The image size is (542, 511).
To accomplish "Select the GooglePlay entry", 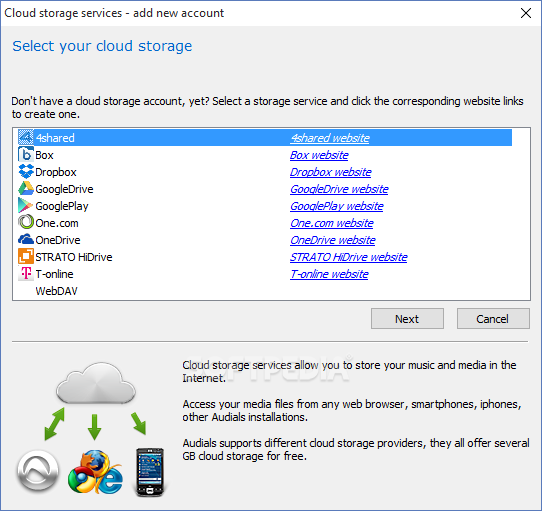I will [x=265, y=205].
